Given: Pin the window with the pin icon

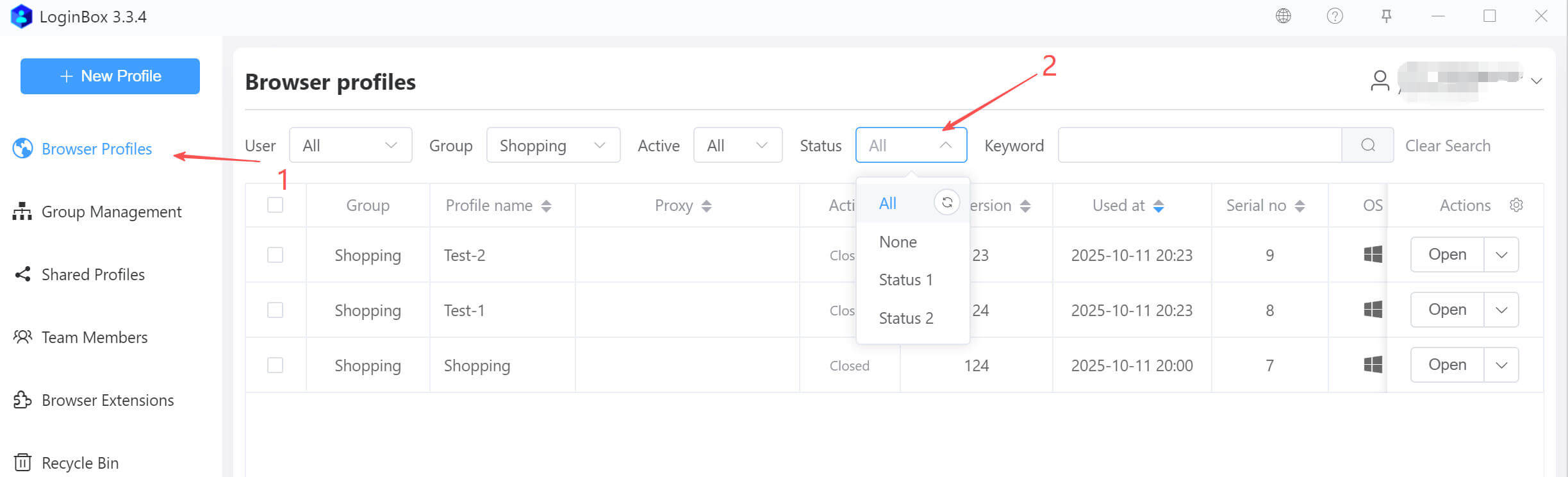Looking at the screenshot, I should pyautogui.click(x=1386, y=16).
